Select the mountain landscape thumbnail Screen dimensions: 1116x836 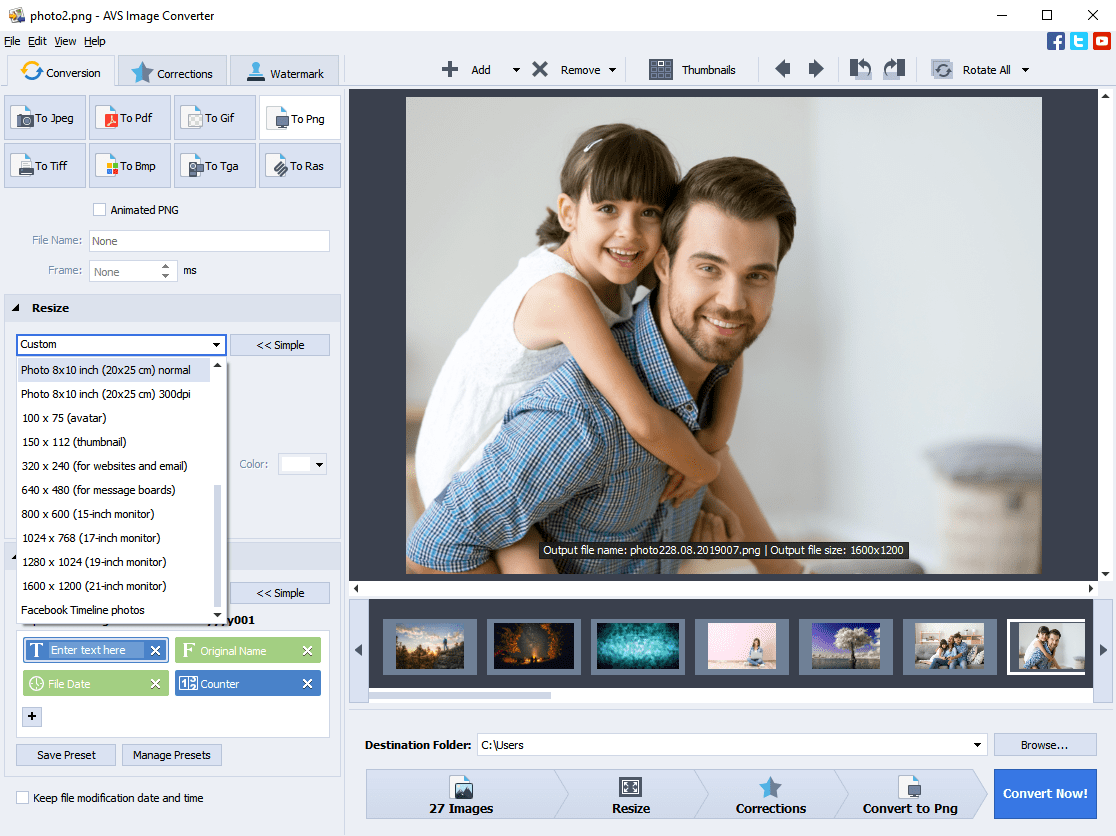(429, 646)
